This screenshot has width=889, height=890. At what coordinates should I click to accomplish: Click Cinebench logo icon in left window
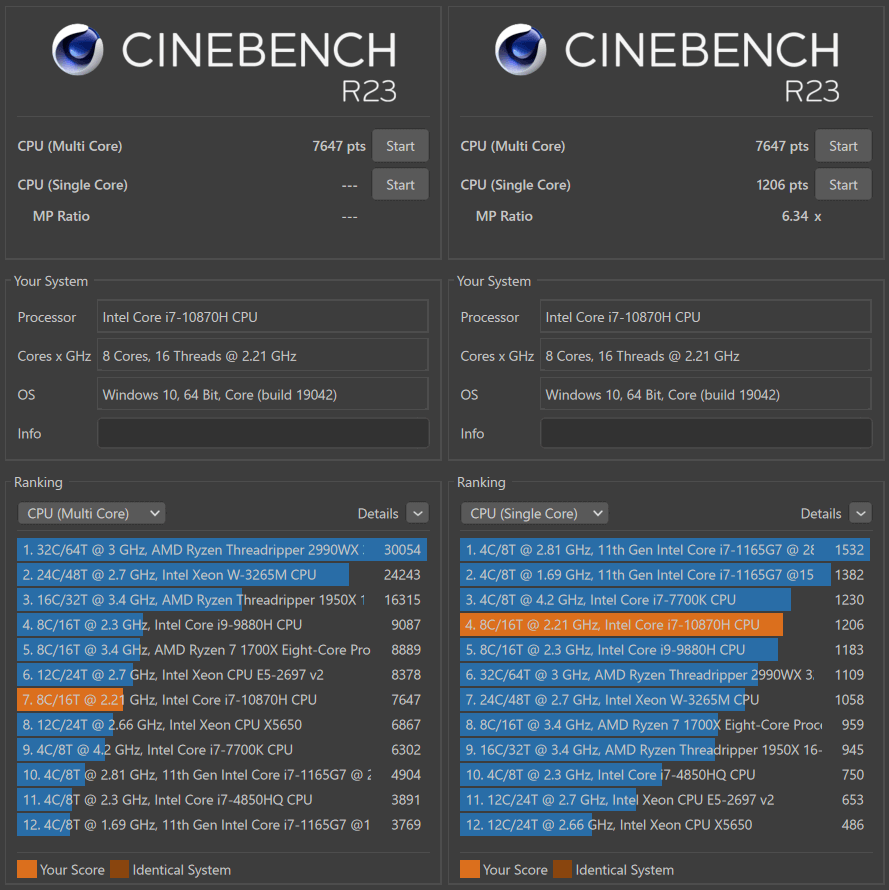point(78,49)
